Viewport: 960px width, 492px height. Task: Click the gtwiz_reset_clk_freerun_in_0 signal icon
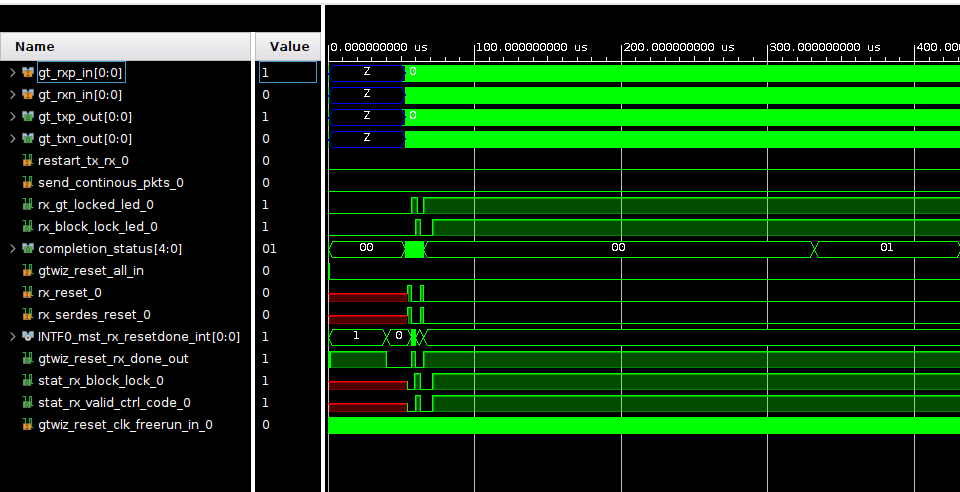pyautogui.click(x=28, y=425)
